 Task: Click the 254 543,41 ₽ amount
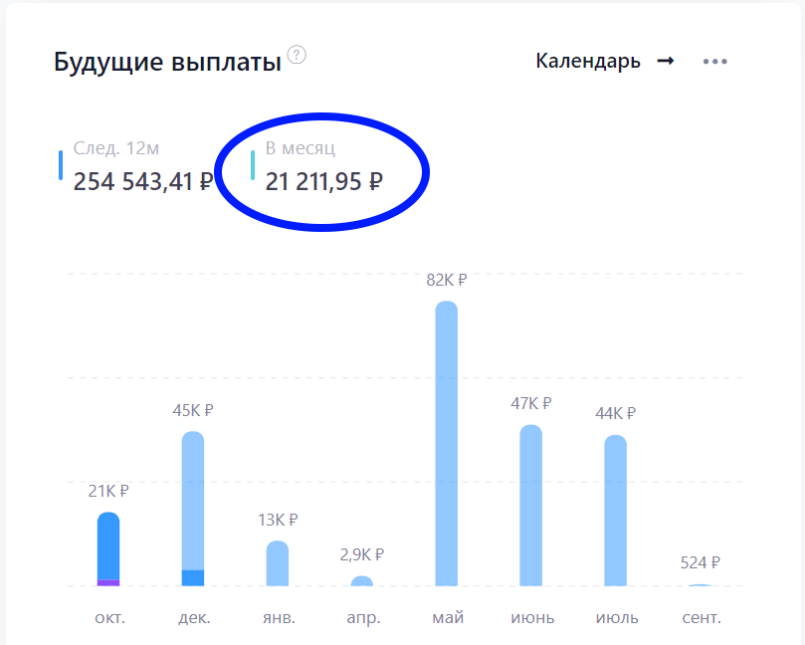[x=143, y=181]
